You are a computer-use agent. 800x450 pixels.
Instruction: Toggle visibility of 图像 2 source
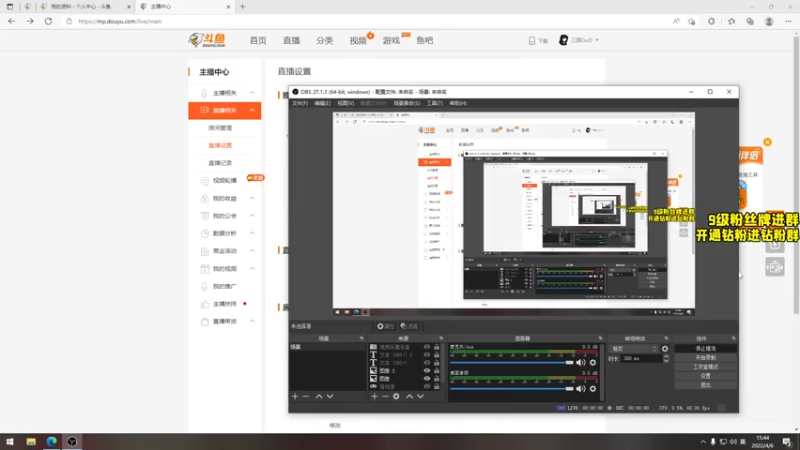coord(427,371)
